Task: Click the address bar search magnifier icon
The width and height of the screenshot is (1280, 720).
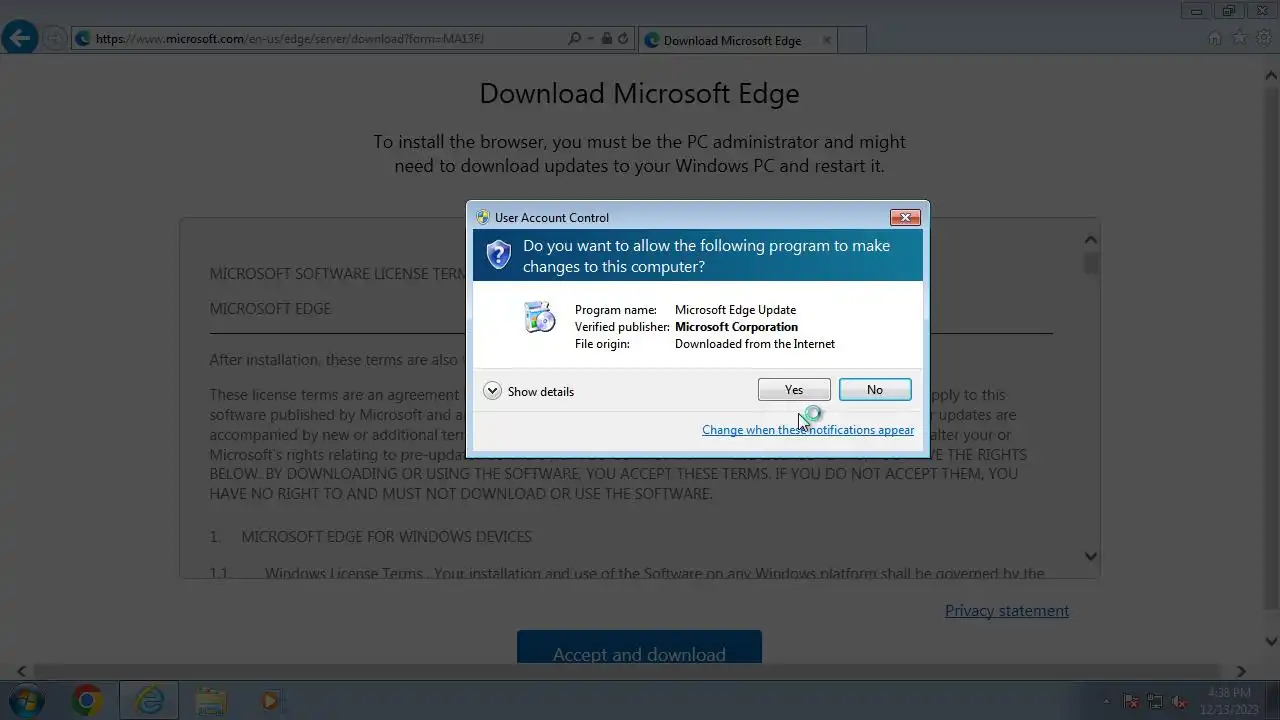Action: click(574, 39)
